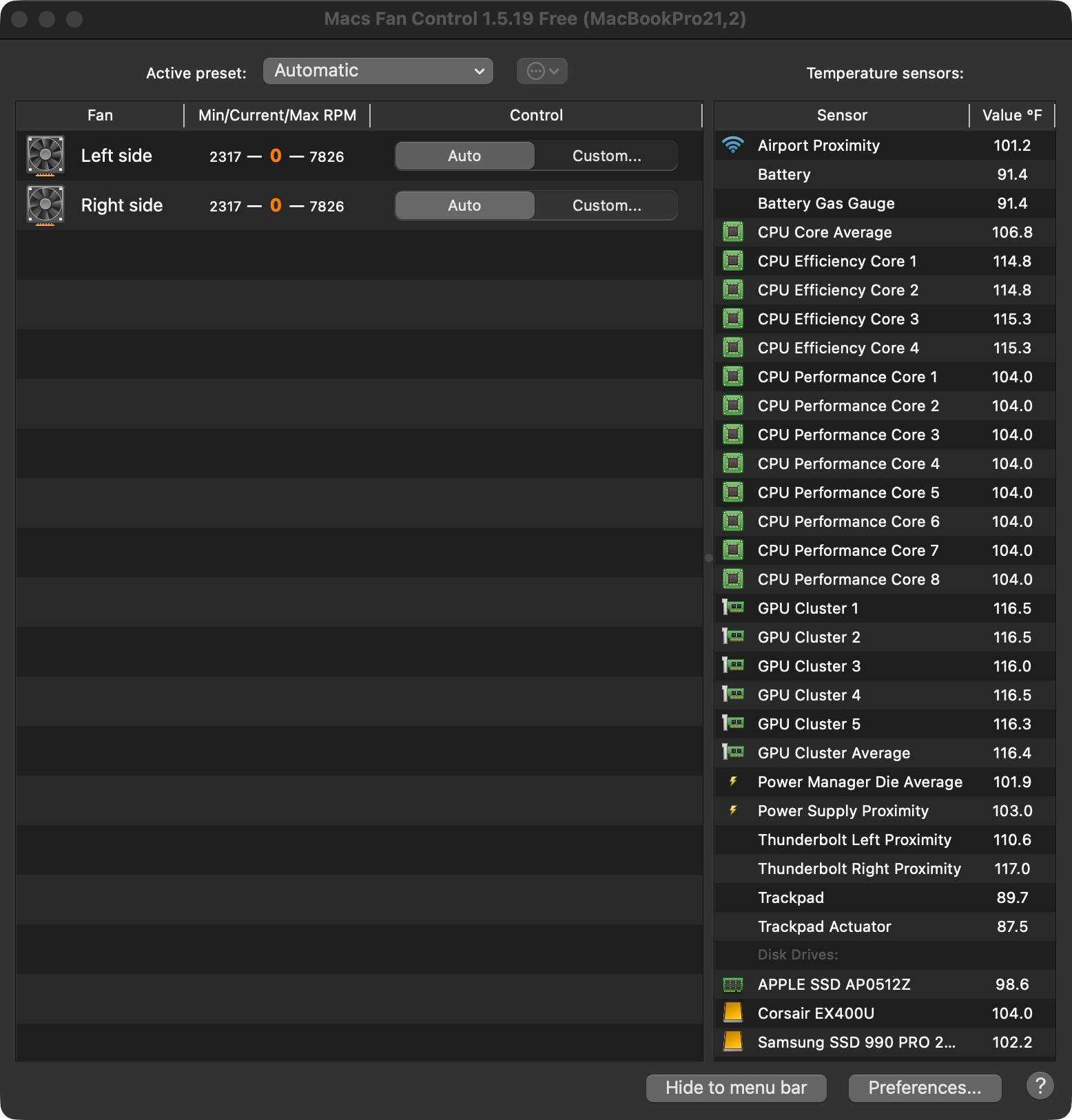
Task: Click the CPU Core Average chip icon
Action: [x=733, y=232]
